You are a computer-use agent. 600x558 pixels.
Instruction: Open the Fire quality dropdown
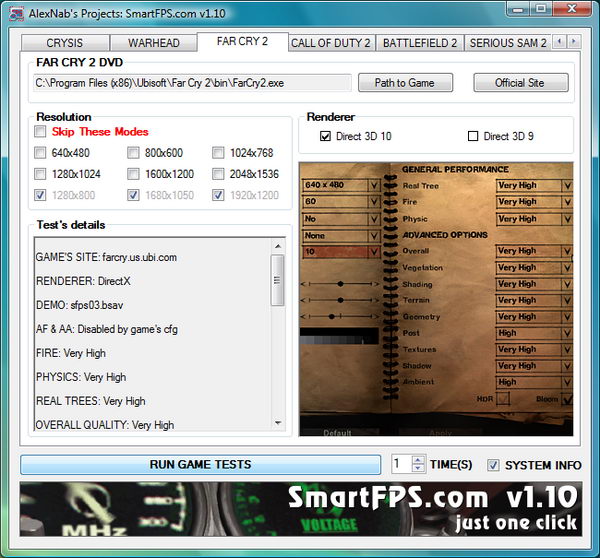534,202
